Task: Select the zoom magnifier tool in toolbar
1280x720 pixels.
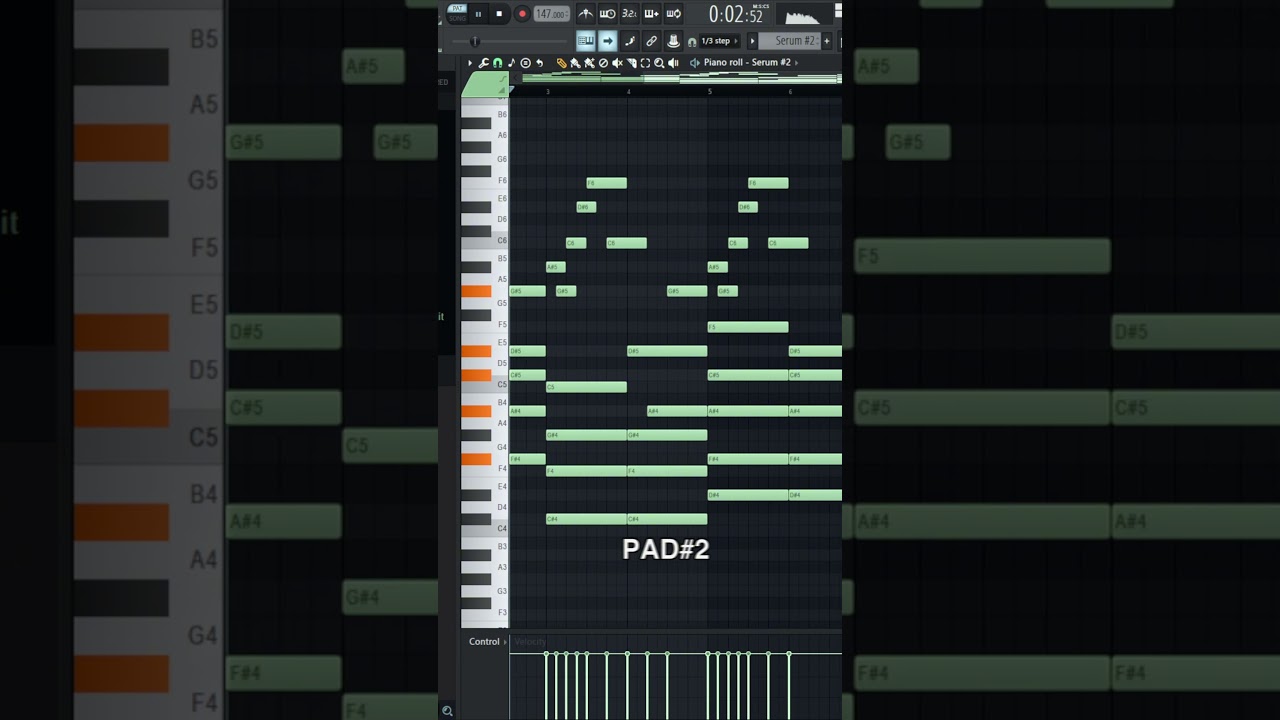Action: pos(659,63)
